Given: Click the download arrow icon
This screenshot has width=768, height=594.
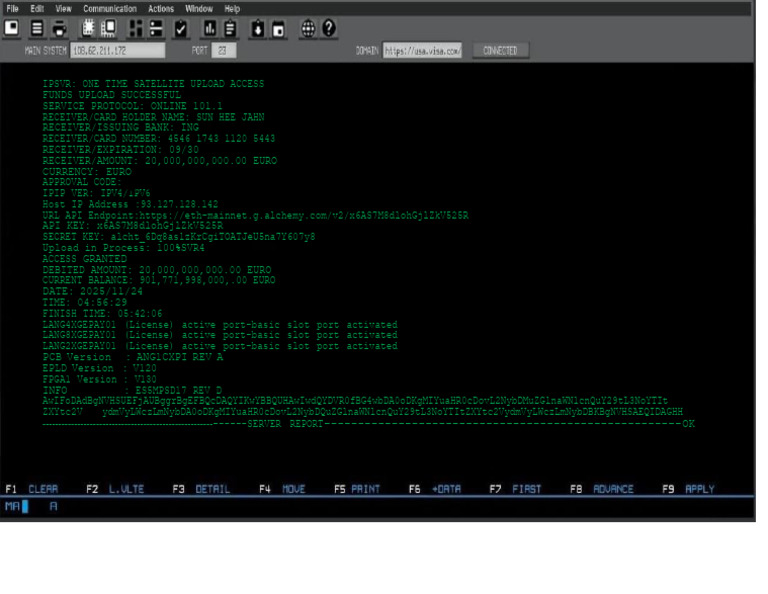Looking at the screenshot, I should pos(258,28).
